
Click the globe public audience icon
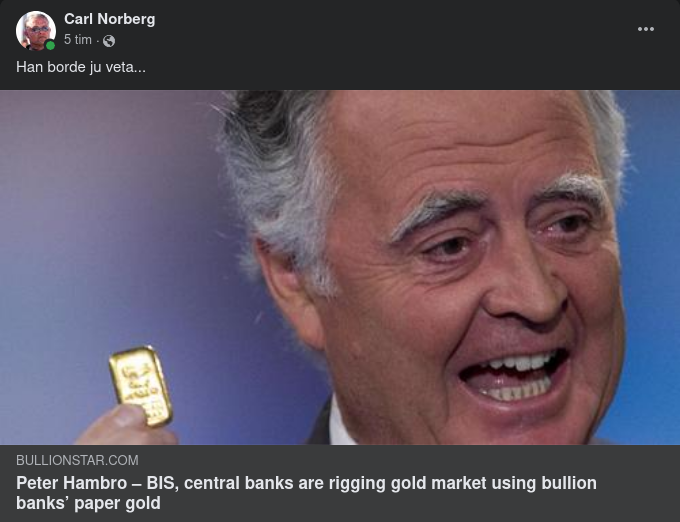[109, 41]
